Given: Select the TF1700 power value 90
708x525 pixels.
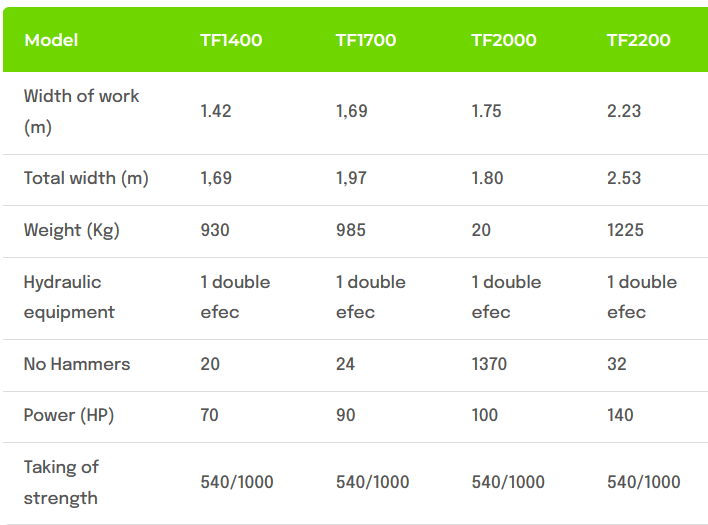Looking at the screenshot, I should (x=345, y=415).
